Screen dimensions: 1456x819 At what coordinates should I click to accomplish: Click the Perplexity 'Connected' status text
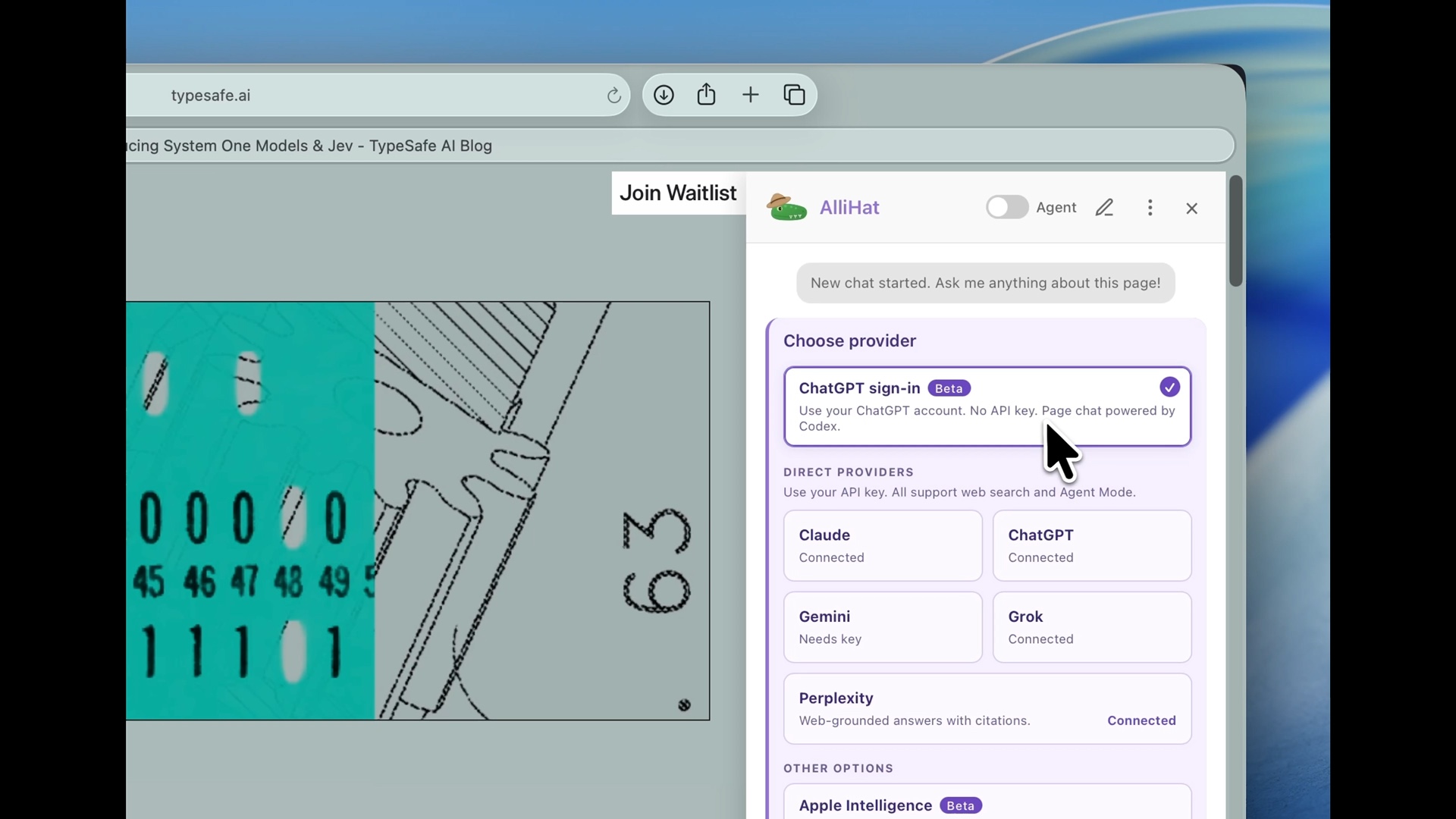pos(1141,720)
